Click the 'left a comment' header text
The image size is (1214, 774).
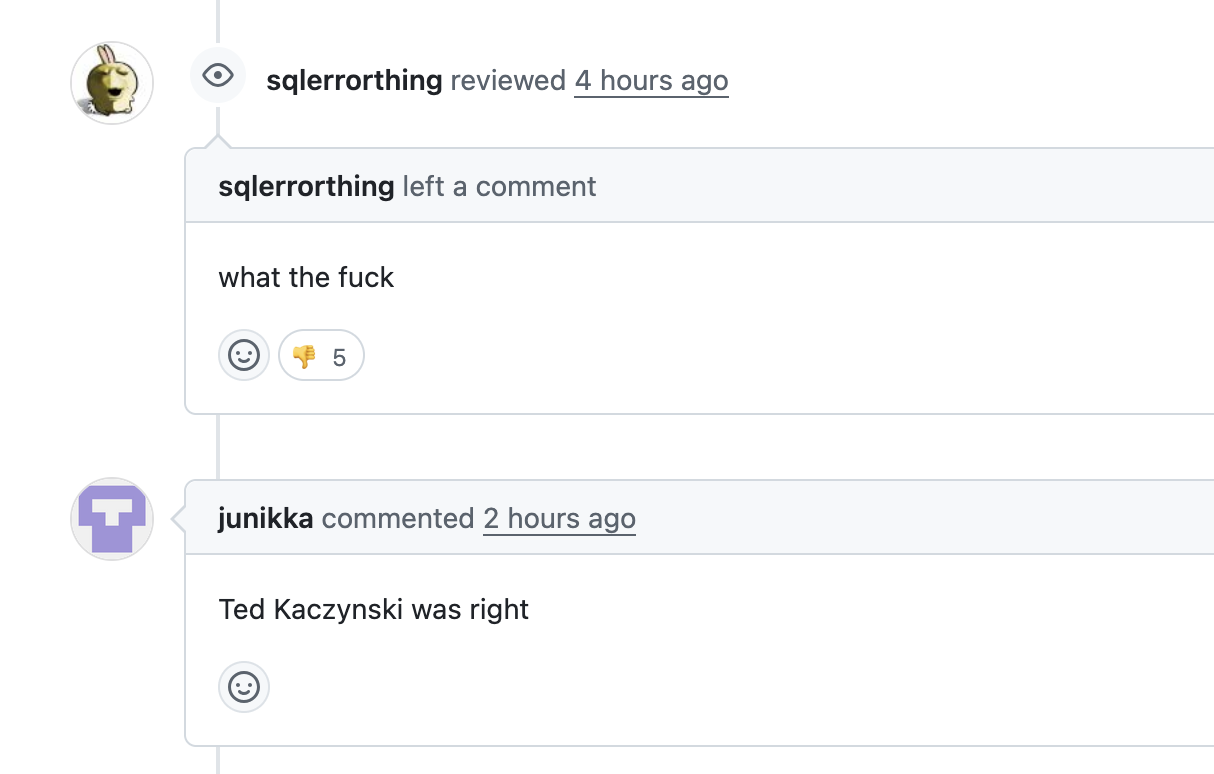click(x=499, y=186)
